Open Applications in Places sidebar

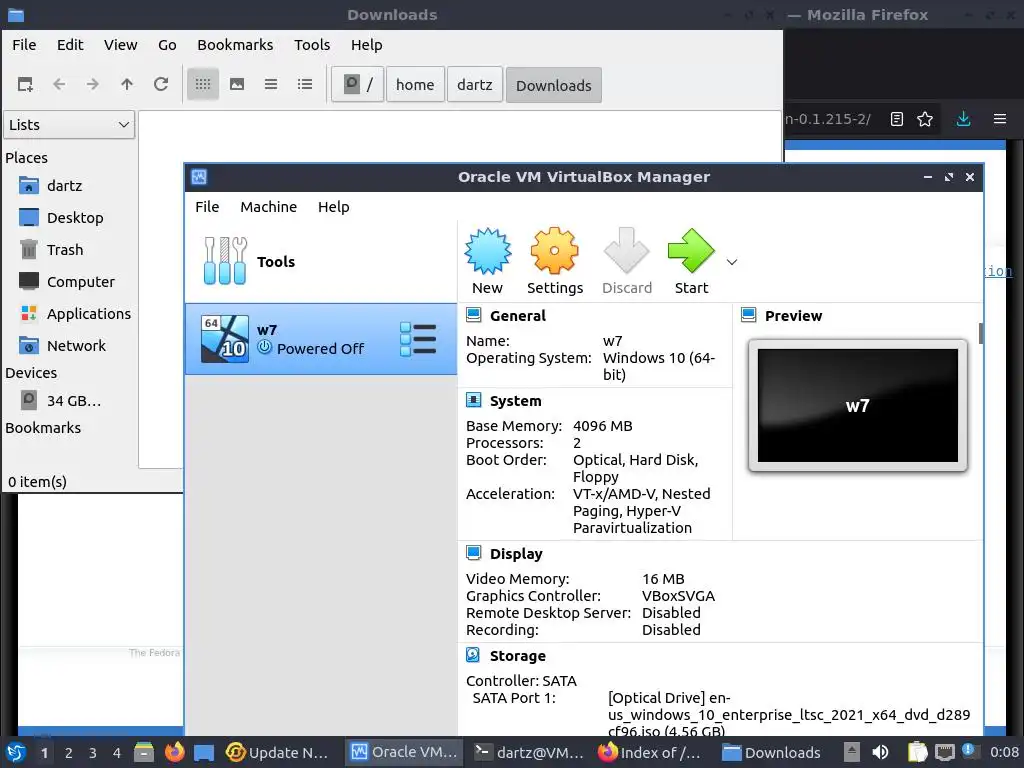click(75, 314)
